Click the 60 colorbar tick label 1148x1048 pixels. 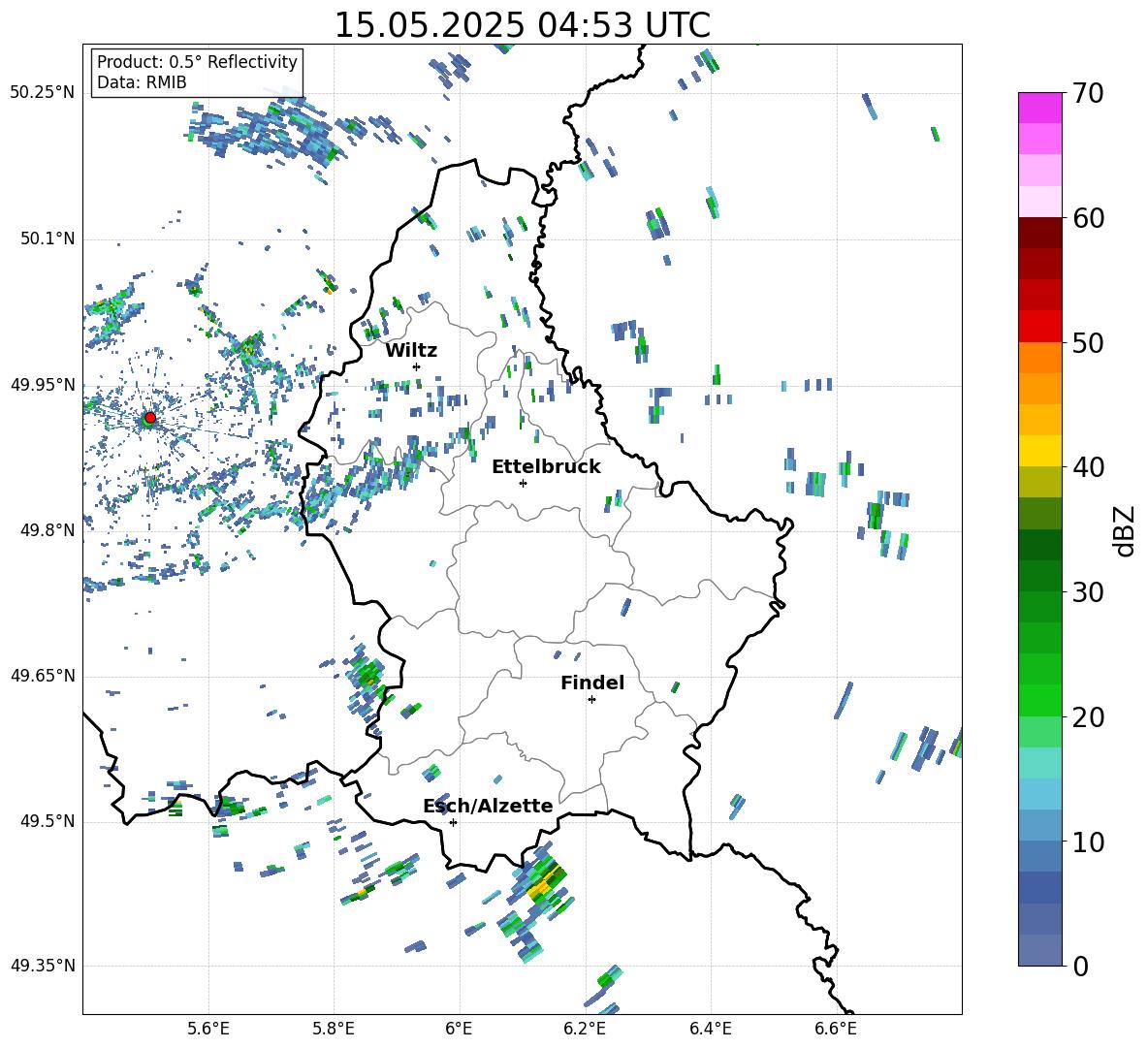click(x=1088, y=218)
